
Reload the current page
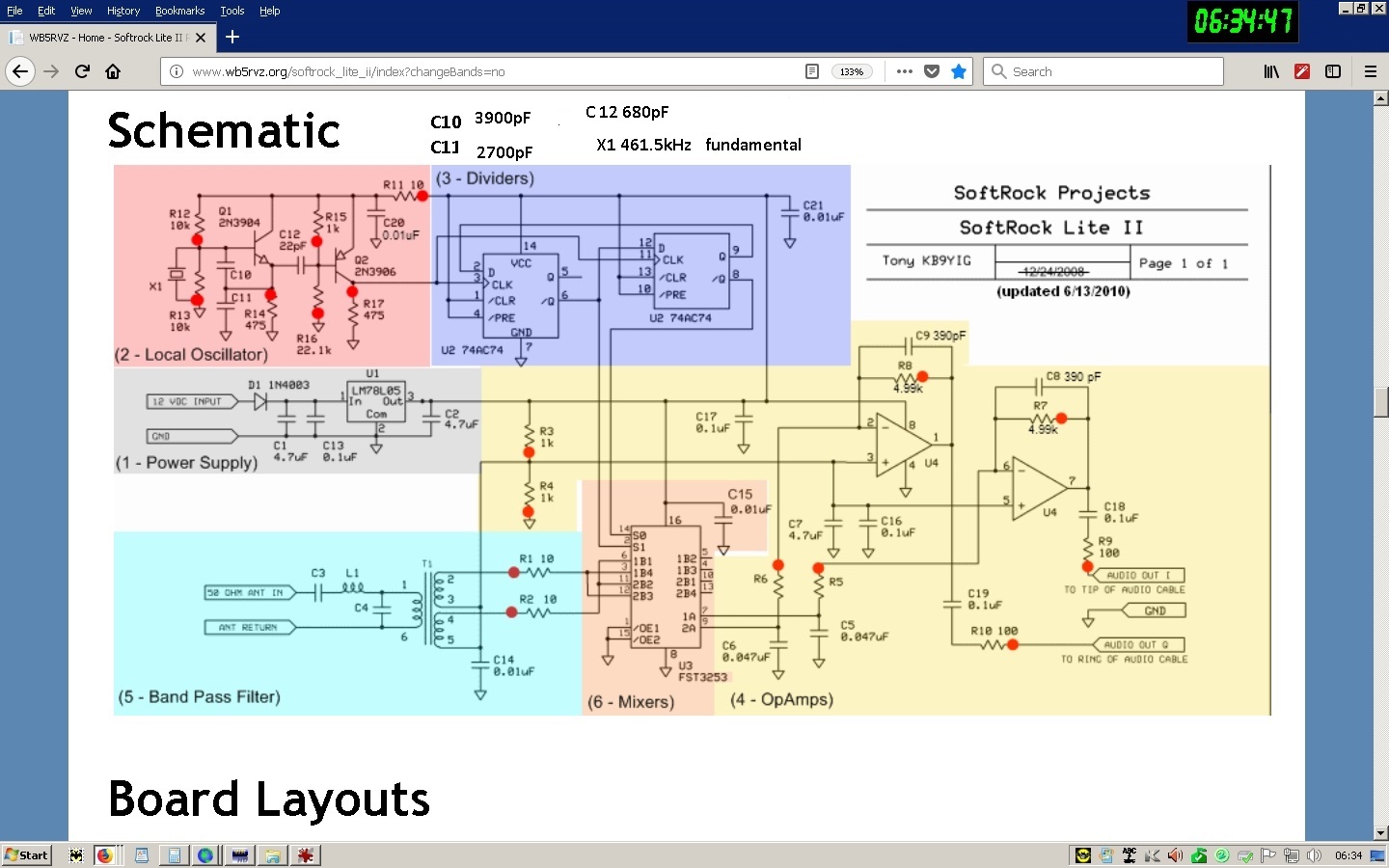[x=83, y=71]
